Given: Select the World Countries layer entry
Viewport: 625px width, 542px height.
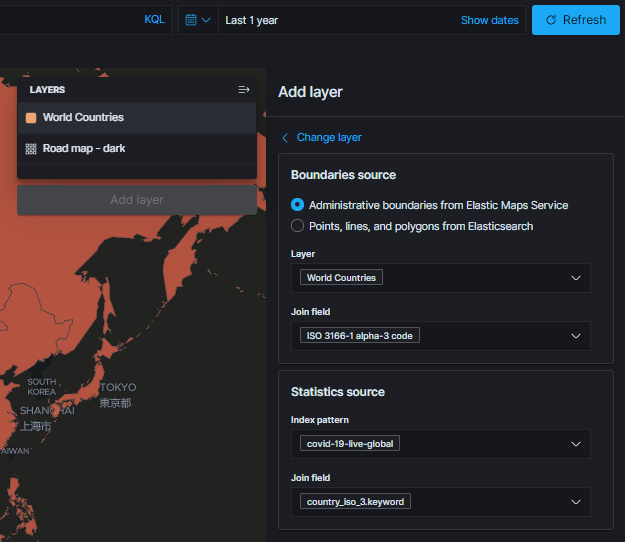Looking at the screenshot, I should click(83, 118).
